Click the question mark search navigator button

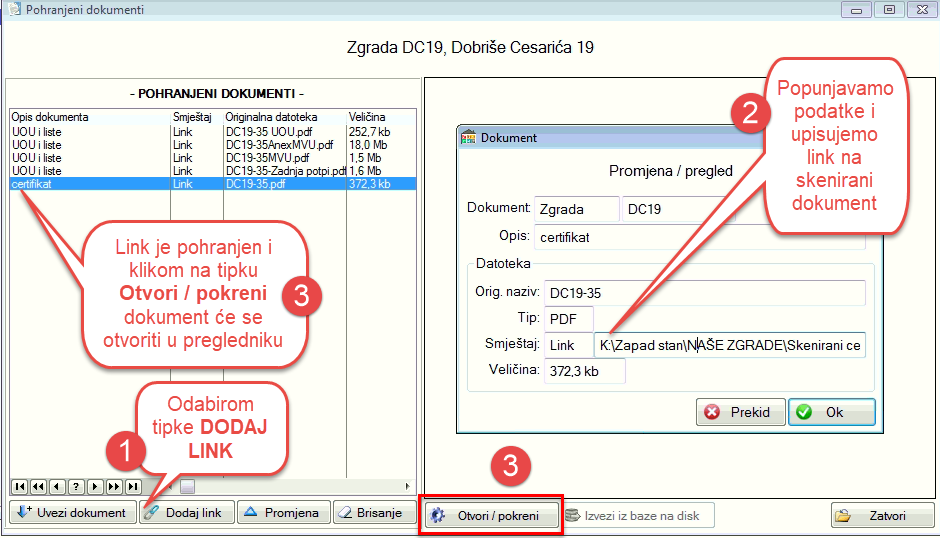(76, 486)
